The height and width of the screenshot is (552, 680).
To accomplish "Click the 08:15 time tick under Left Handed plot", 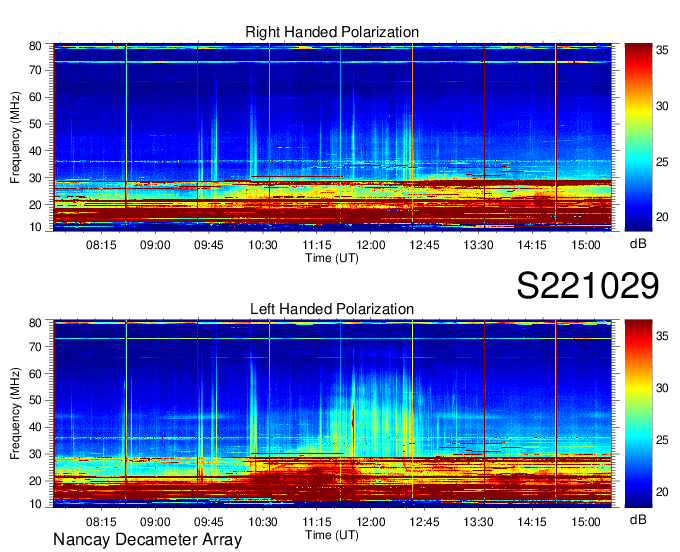I will click(x=101, y=522).
